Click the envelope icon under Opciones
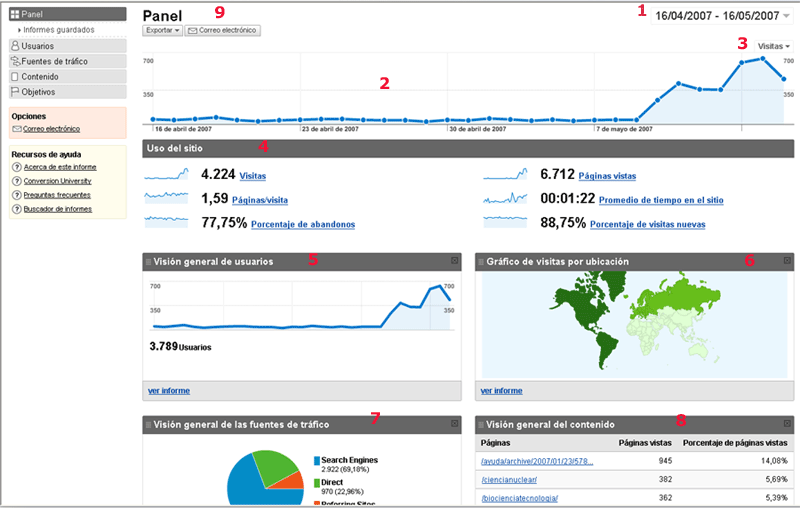Image resolution: width=800 pixels, height=508 pixels. 17,129
